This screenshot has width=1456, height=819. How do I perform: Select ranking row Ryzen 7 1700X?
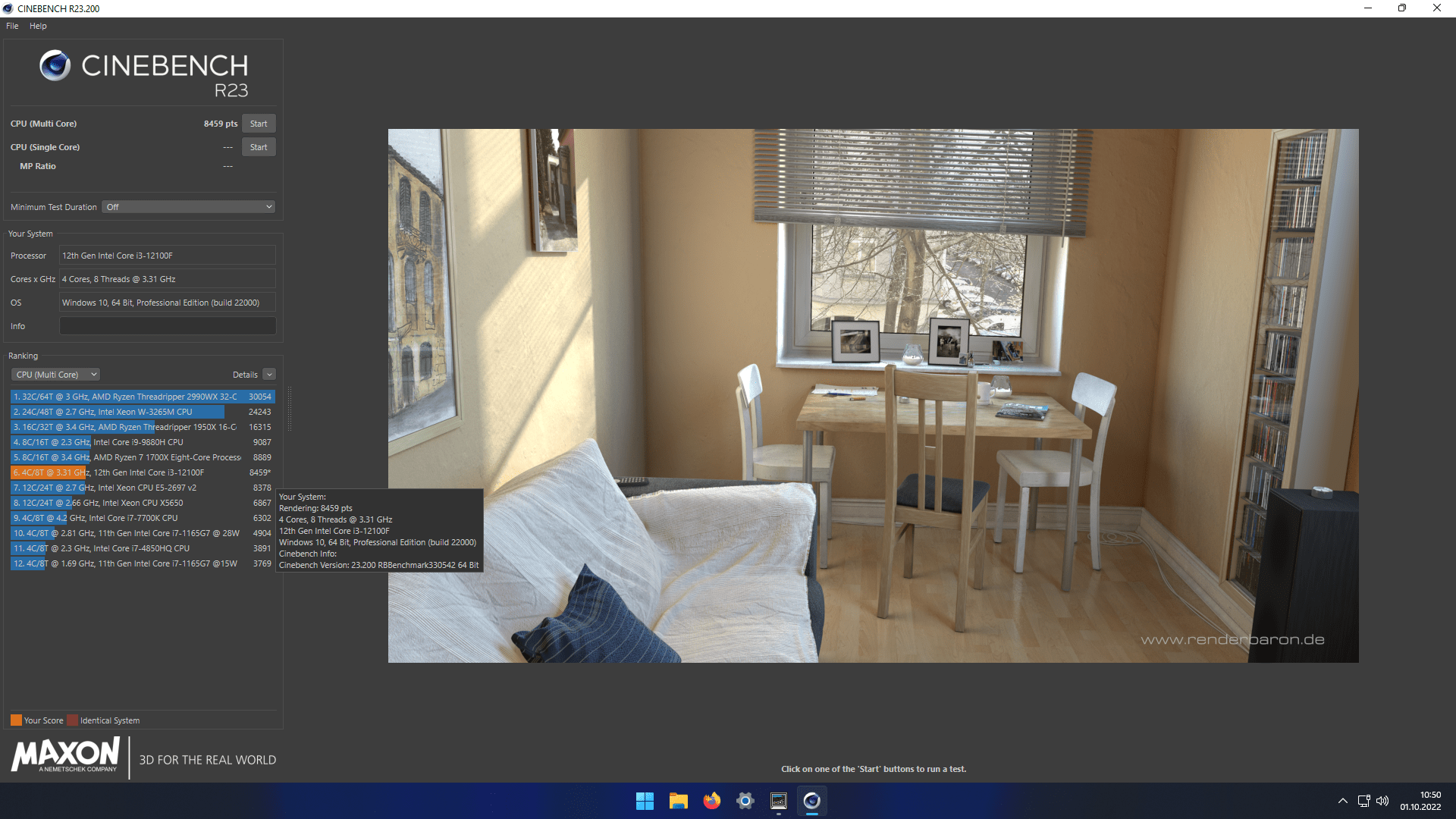[143, 457]
